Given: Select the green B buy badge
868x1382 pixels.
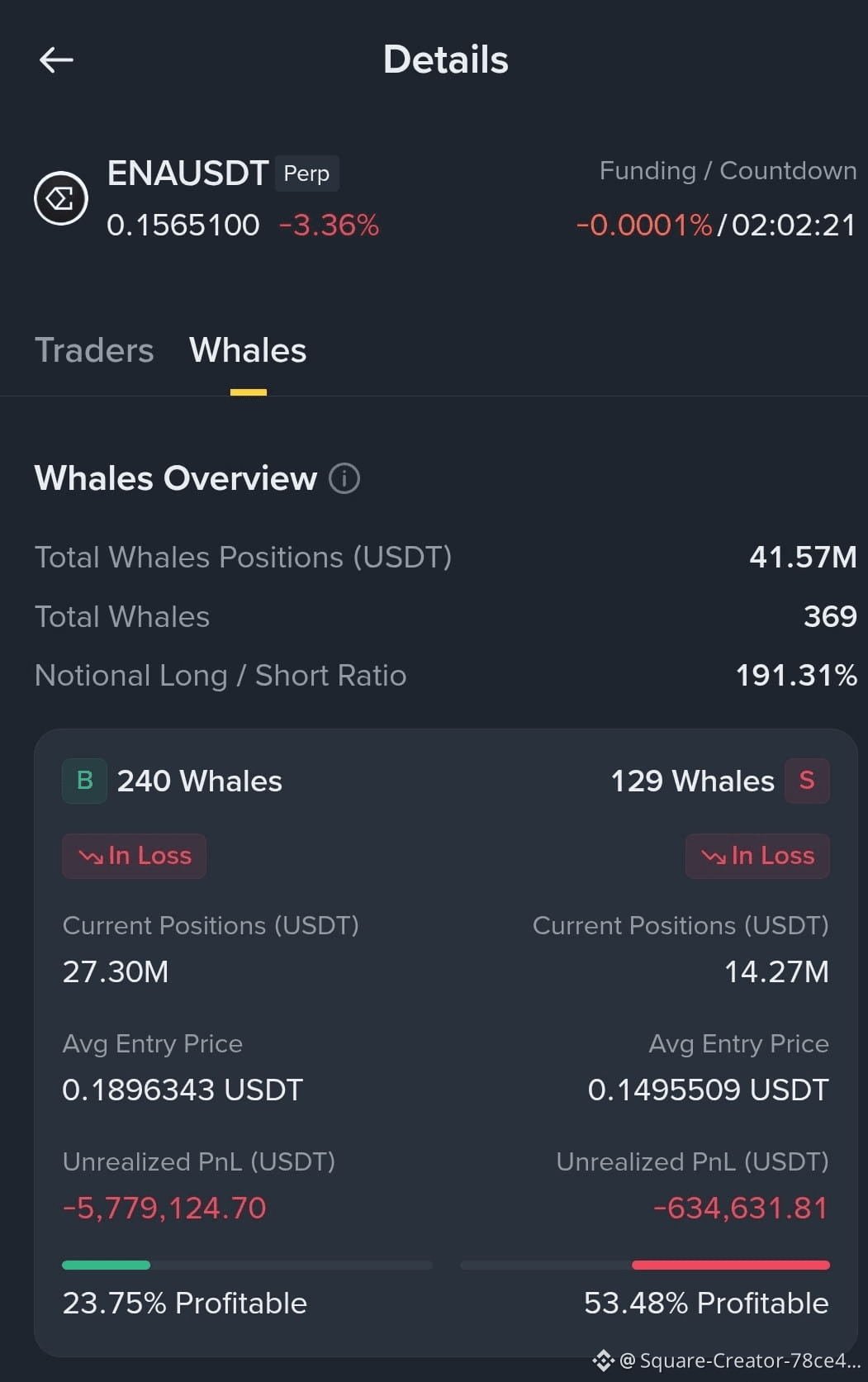Looking at the screenshot, I should point(84,781).
